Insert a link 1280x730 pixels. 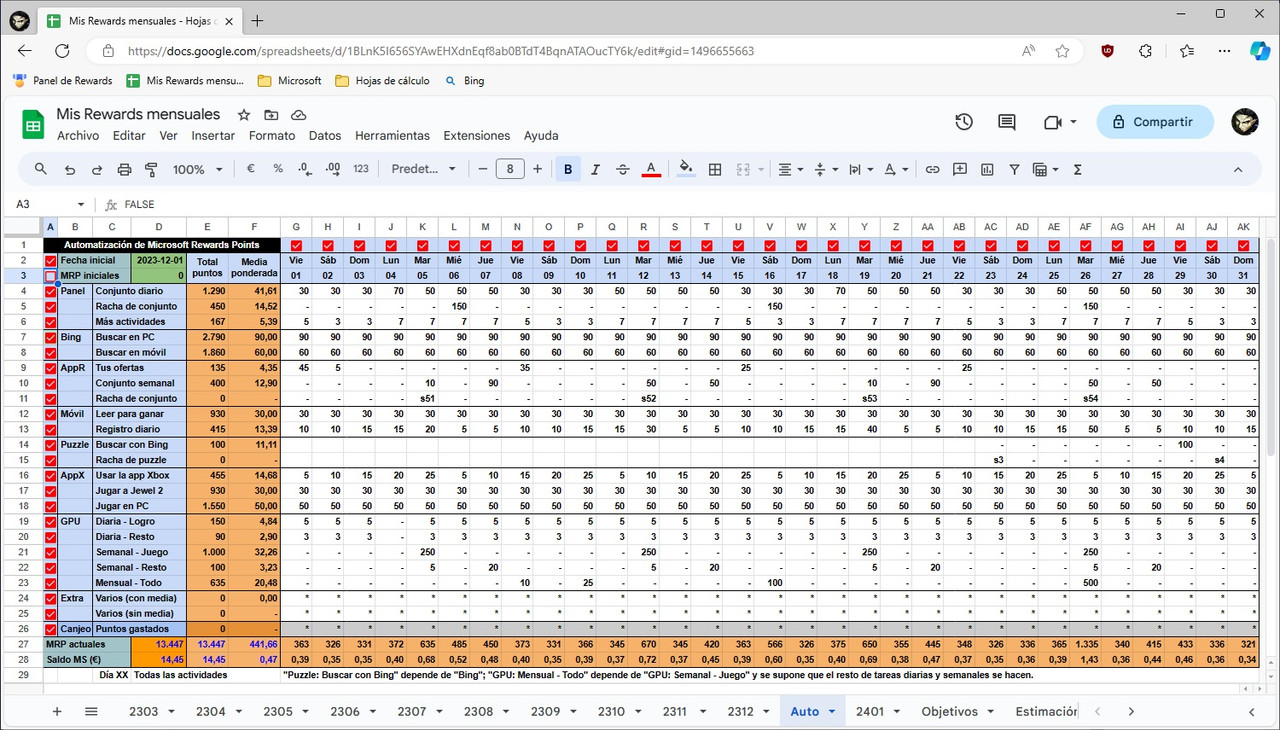tap(932, 169)
